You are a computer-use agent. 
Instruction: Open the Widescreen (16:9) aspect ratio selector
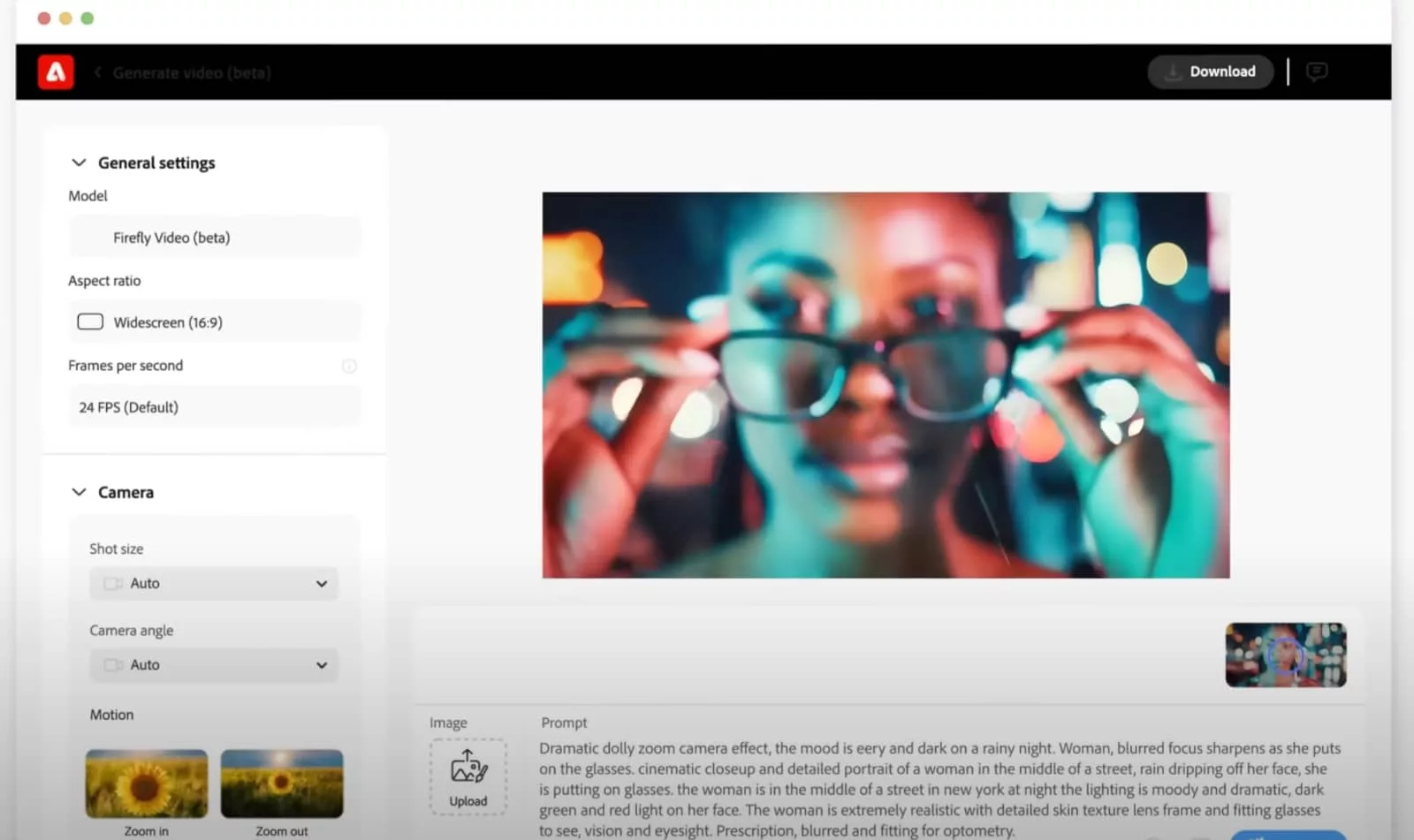(x=214, y=322)
